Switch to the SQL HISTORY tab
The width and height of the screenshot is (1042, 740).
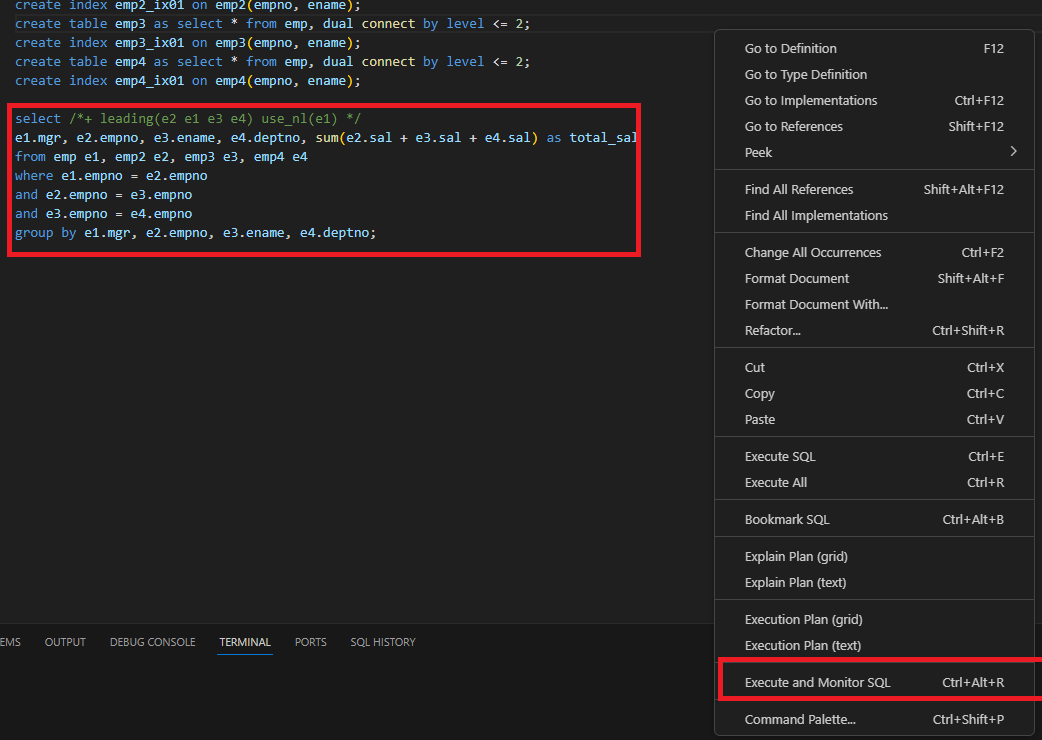[383, 642]
